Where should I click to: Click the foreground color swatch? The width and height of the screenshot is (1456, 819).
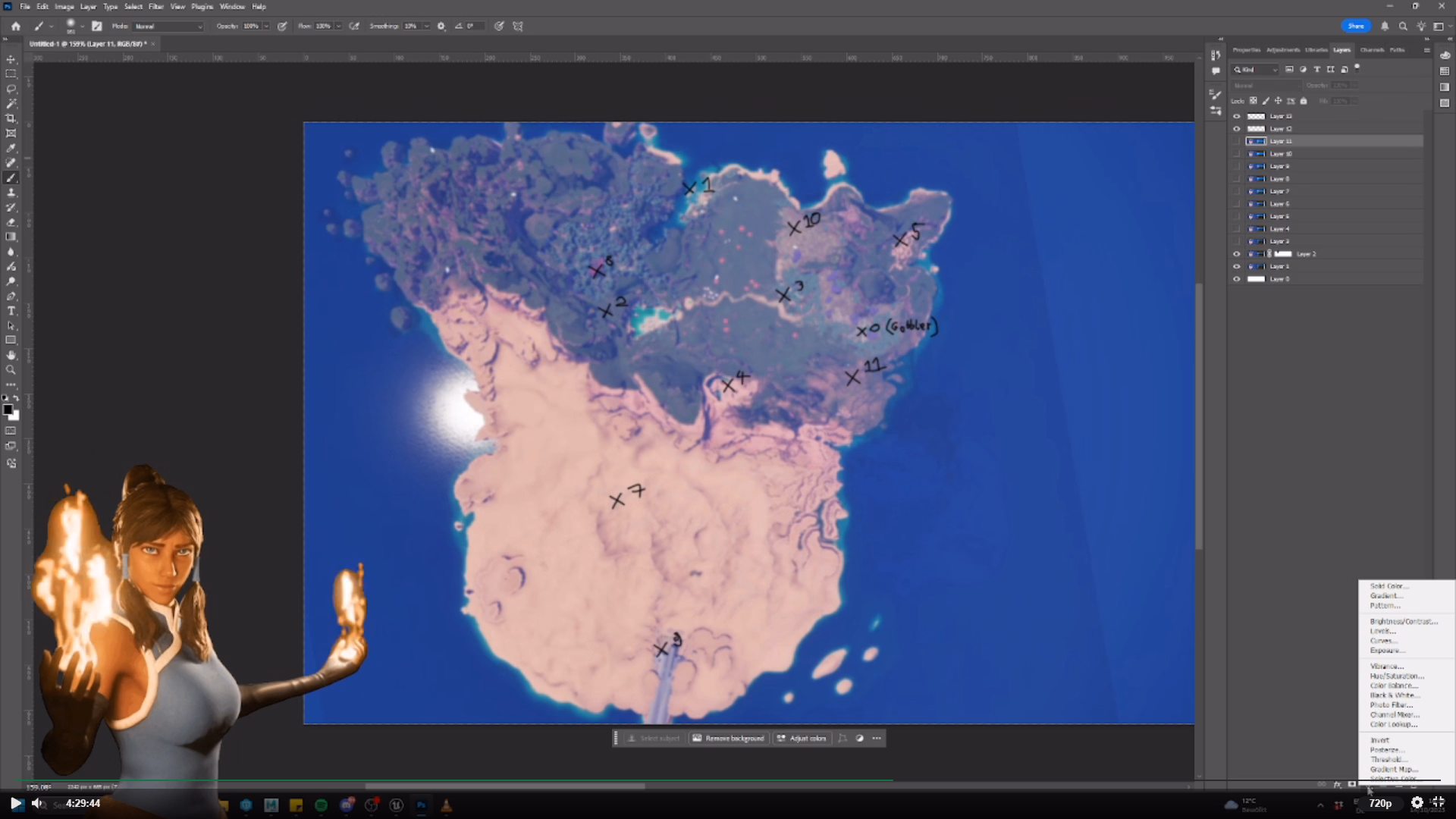8,409
